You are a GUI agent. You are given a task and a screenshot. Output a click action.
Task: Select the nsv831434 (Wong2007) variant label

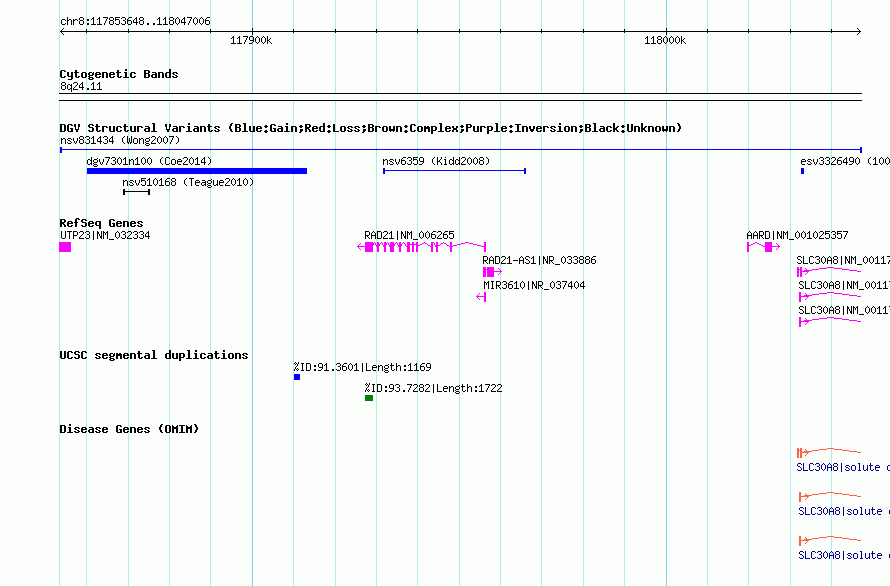(x=120, y=140)
